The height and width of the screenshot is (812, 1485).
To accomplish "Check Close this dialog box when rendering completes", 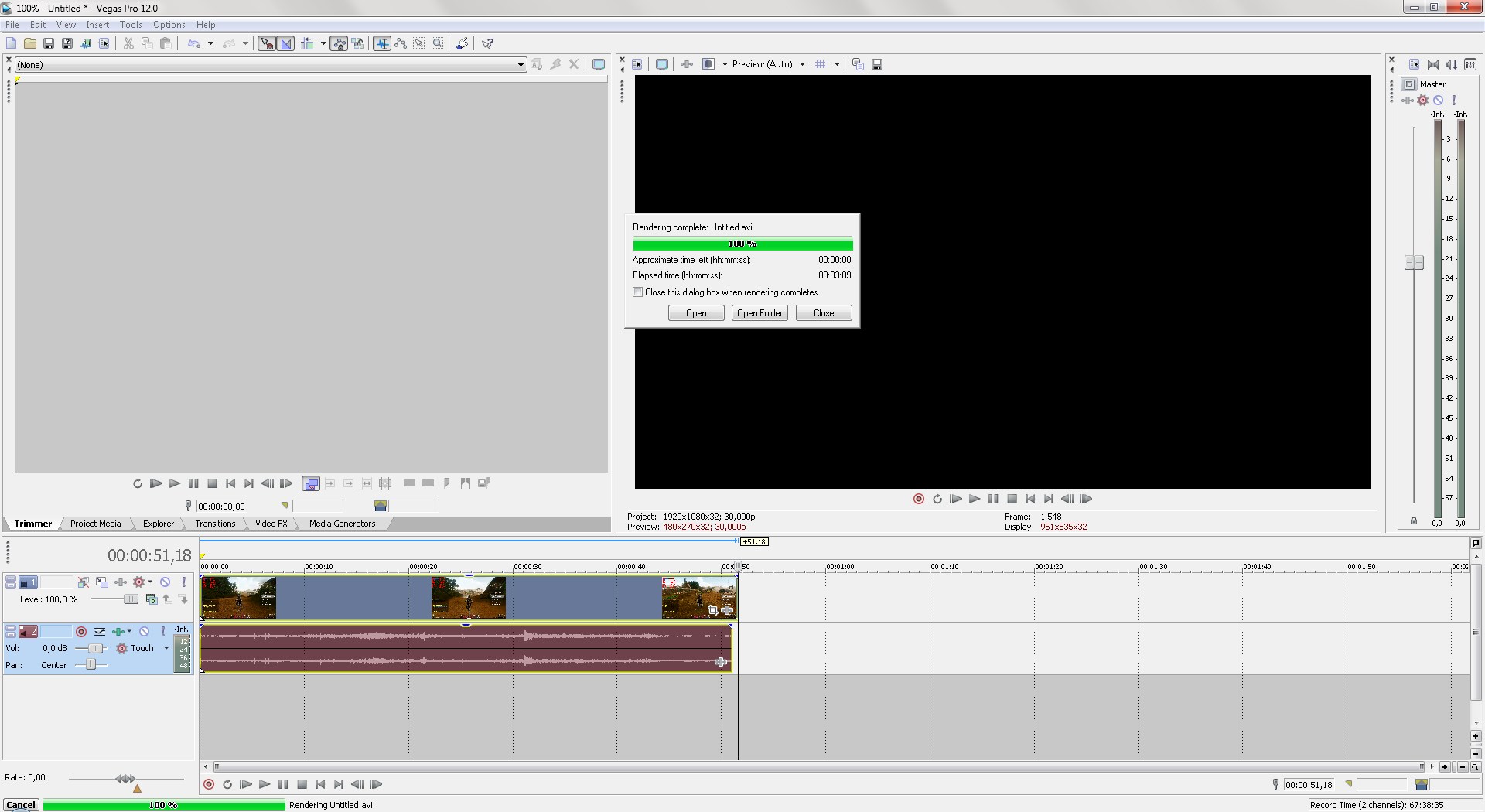I will [x=638, y=292].
